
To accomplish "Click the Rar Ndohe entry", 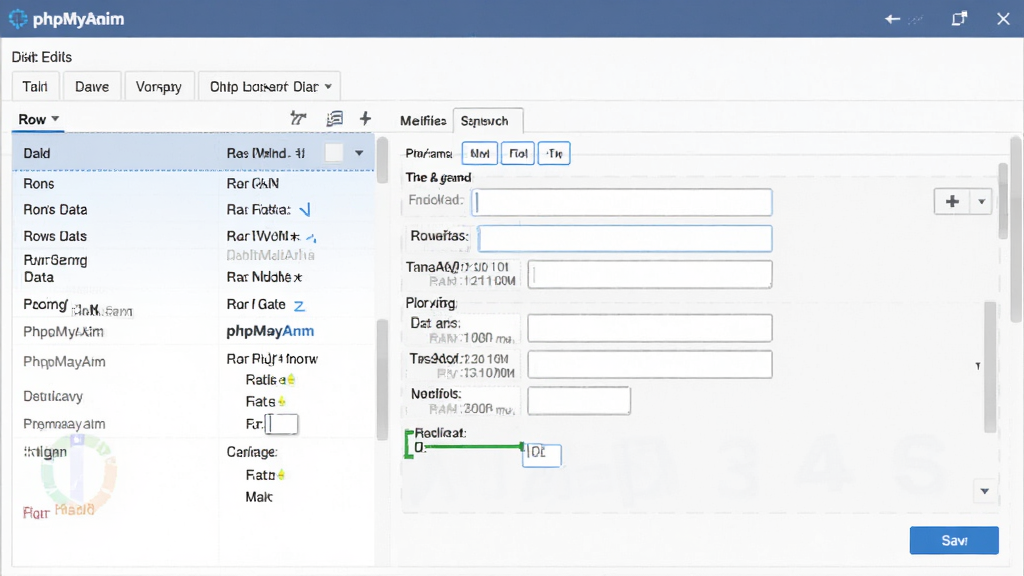I will pyautogui.click(x=264, y=277).
